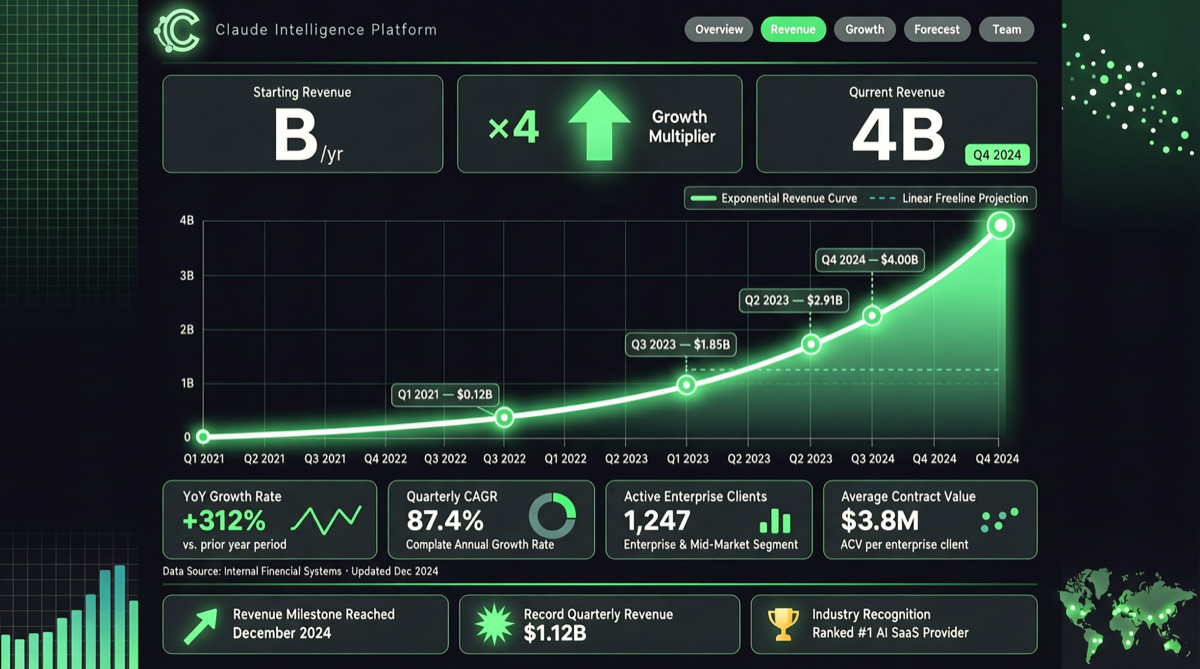Open the Record Quarterly Revenue $1.12B card
This screenshot has height=669, width=1200.
click(x=599, y=624)
